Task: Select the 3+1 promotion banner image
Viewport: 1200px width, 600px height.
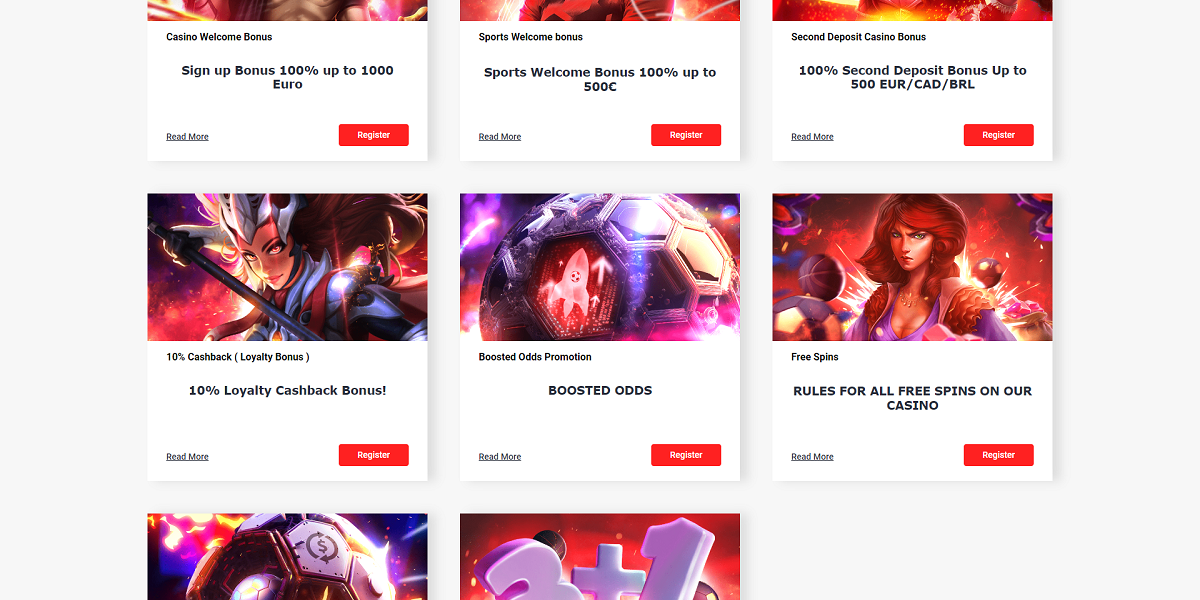Action: point(600,557)
